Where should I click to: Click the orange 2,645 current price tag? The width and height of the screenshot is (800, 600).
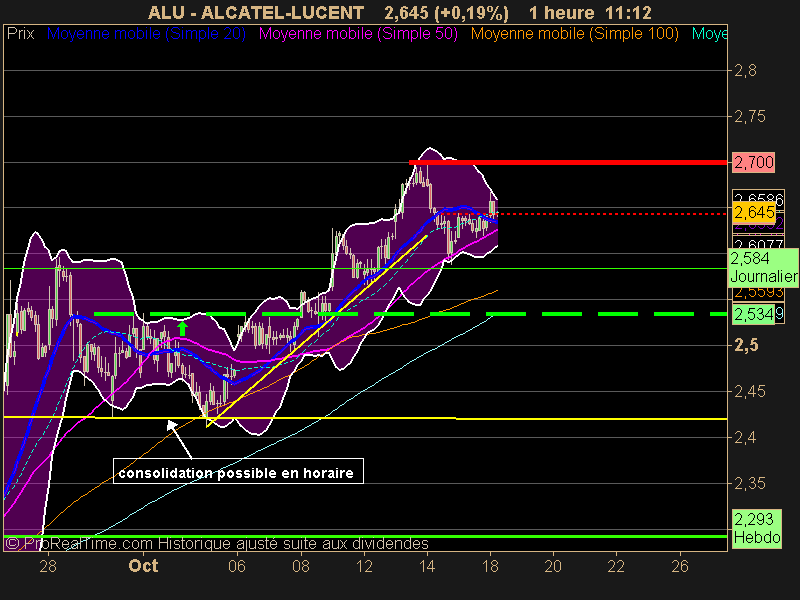[754, 212]
